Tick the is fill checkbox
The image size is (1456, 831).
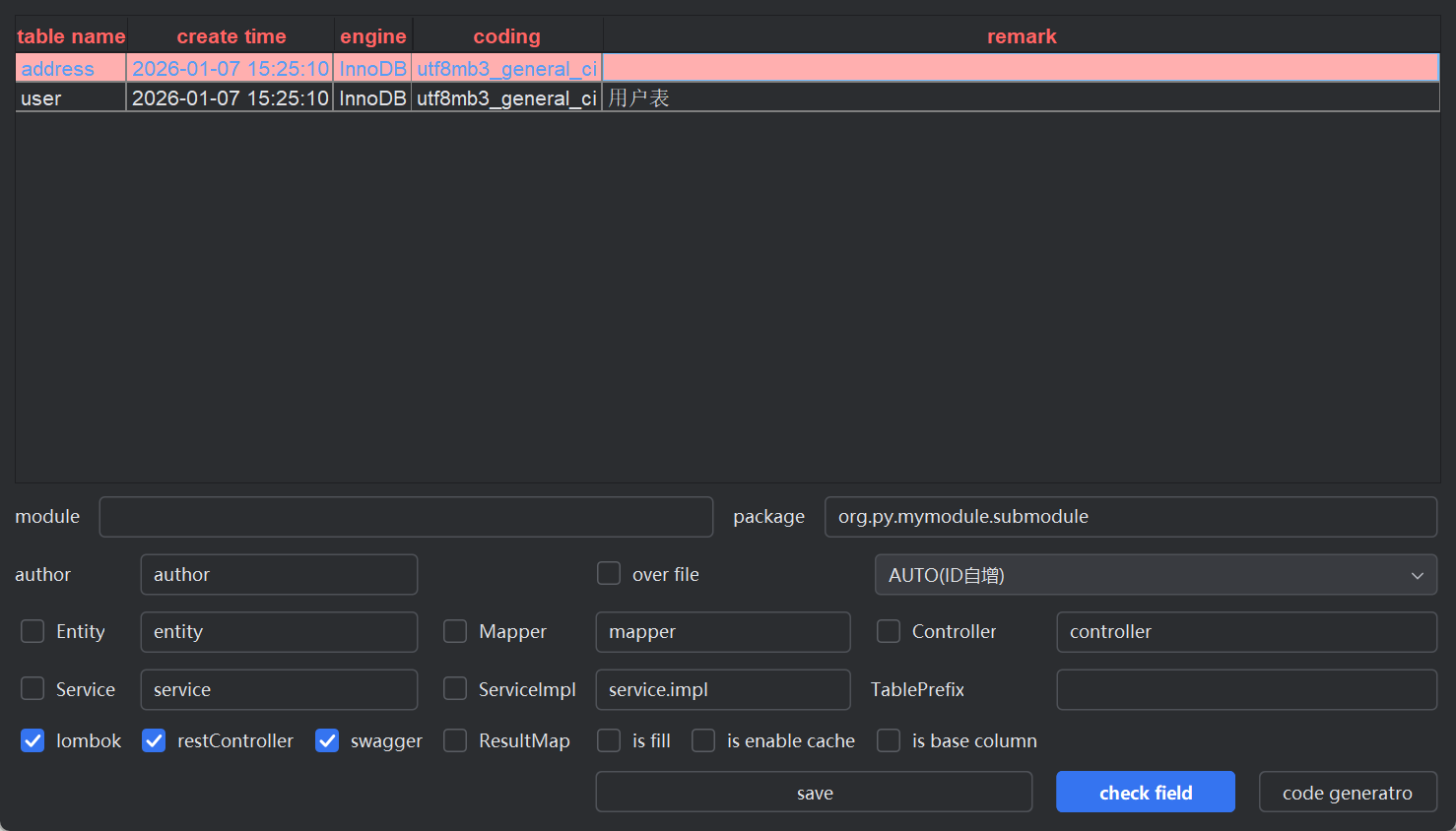(609, 740)
